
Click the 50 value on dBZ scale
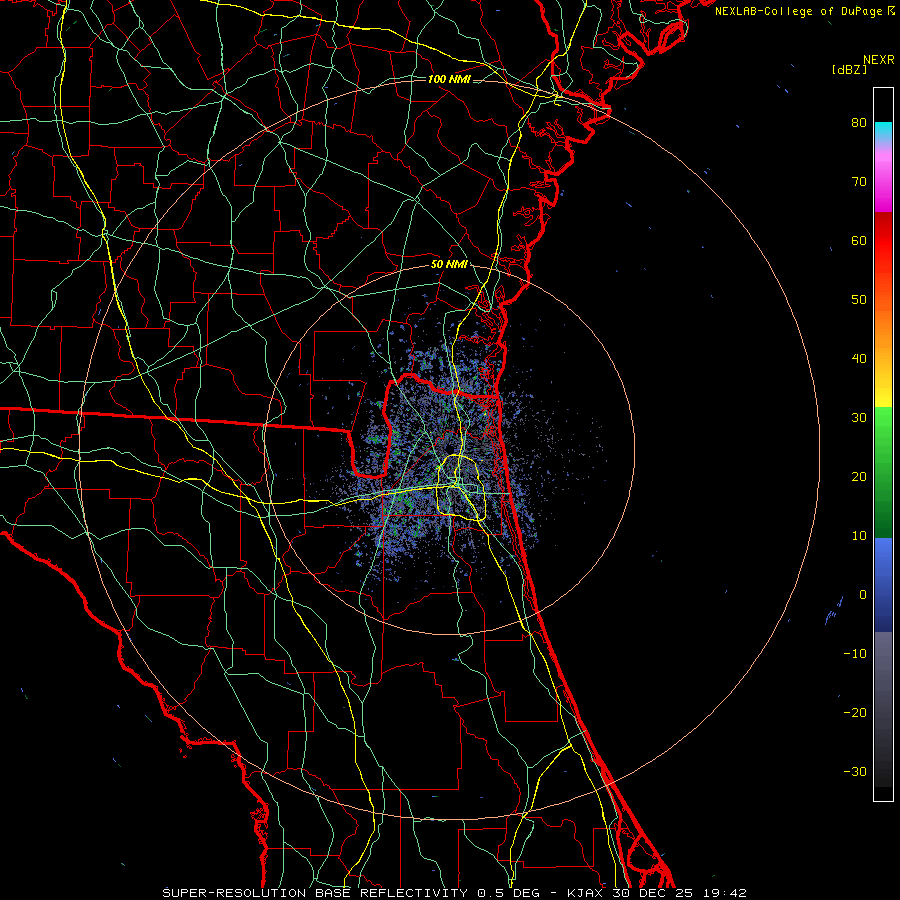859,300
